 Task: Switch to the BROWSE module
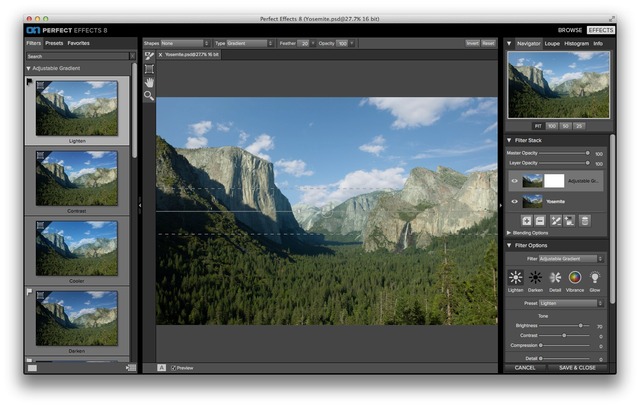[x=570, y=30]
